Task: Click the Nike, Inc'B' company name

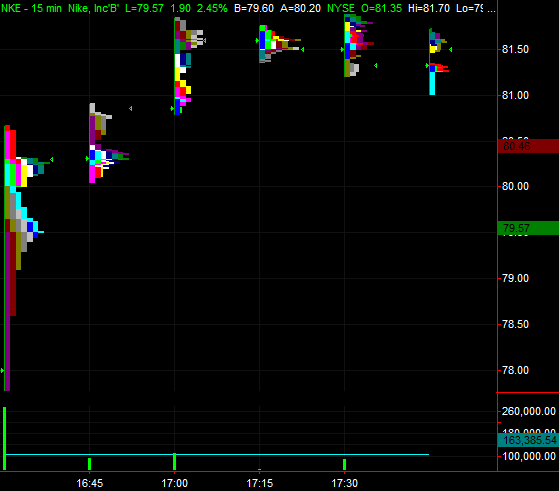Action: 93,8
